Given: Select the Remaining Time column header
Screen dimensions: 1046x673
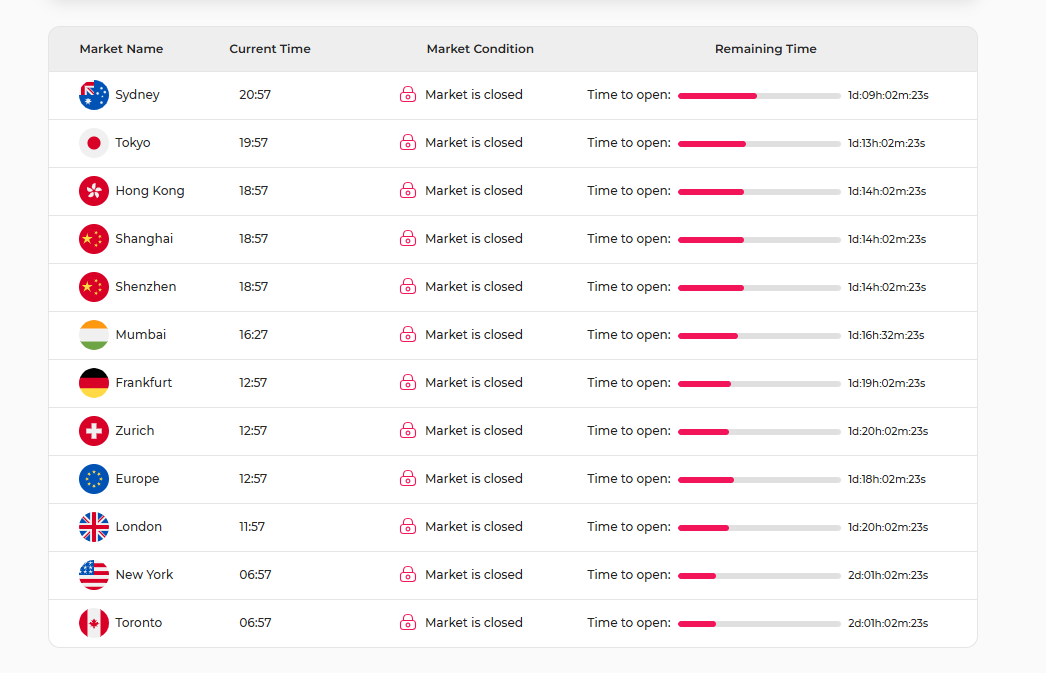Looking at the screenshot, I should [765, 49].
